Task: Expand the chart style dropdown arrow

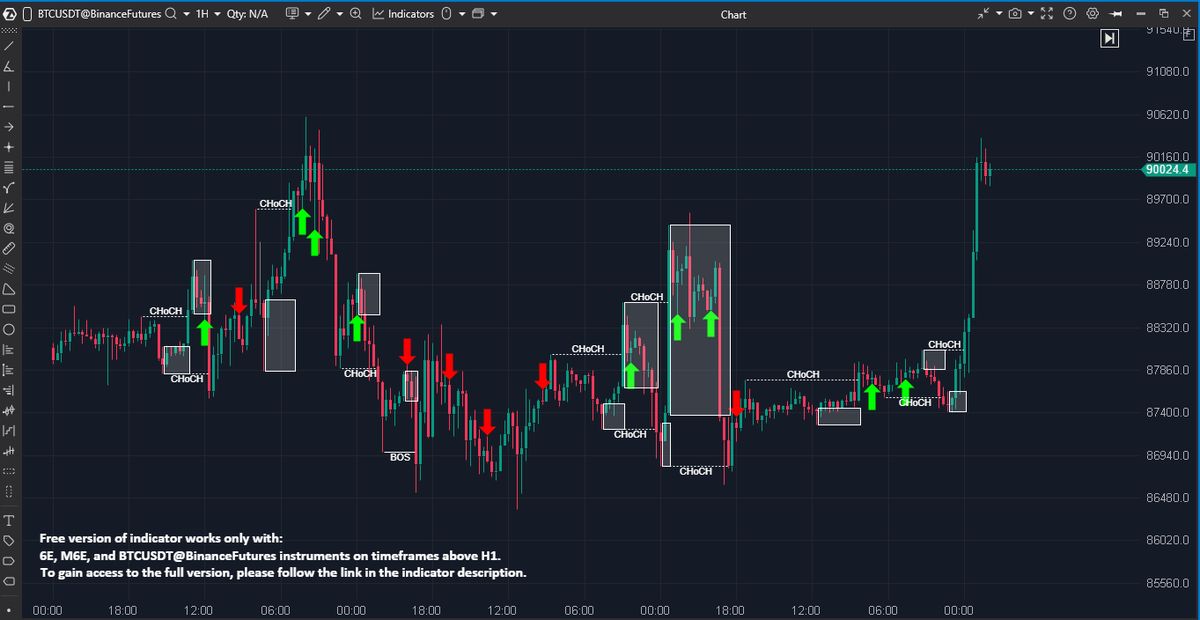Action: pyautogui.click(x=308, y=14)
